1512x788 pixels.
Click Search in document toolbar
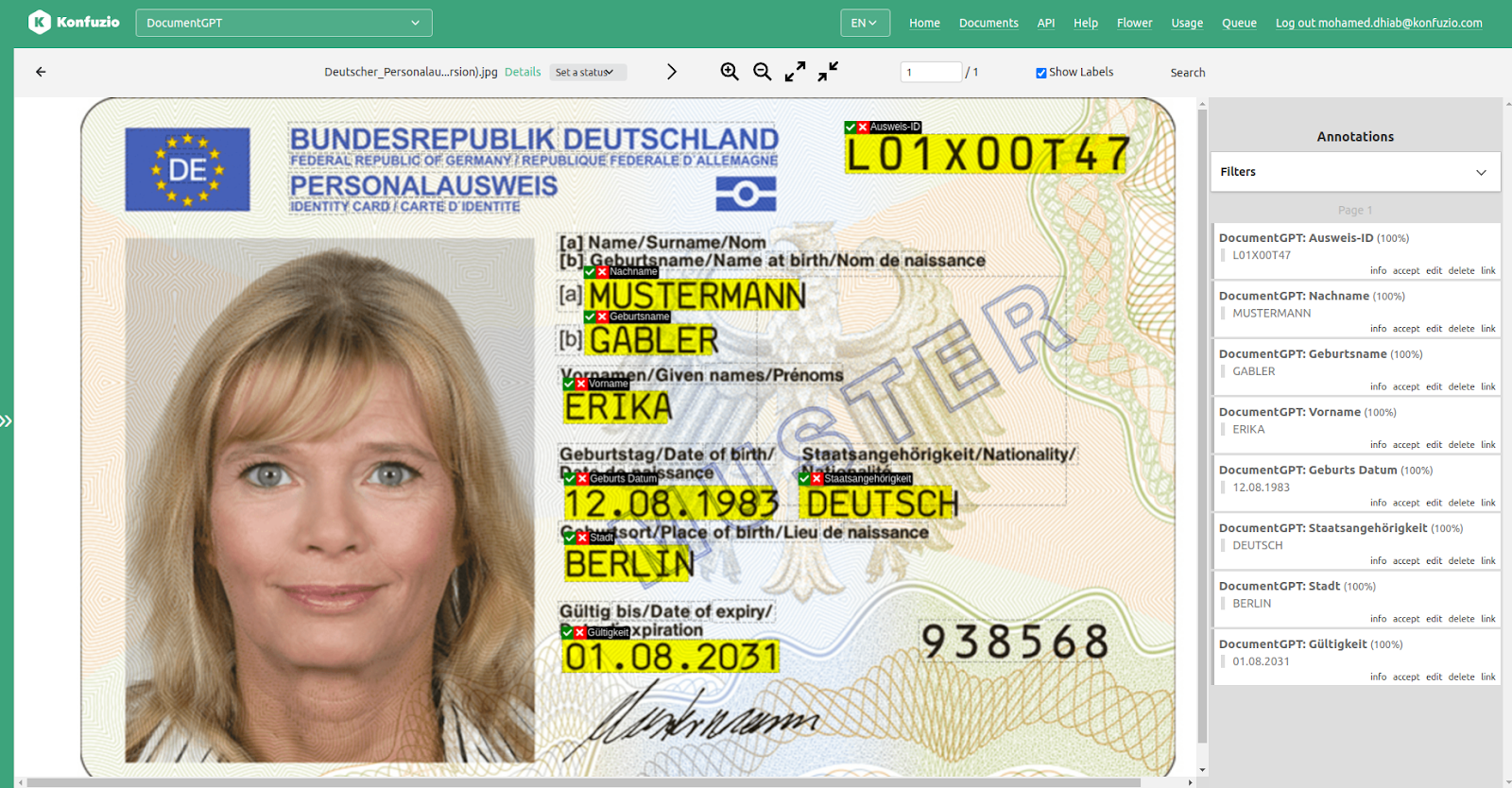[1188, 73]
